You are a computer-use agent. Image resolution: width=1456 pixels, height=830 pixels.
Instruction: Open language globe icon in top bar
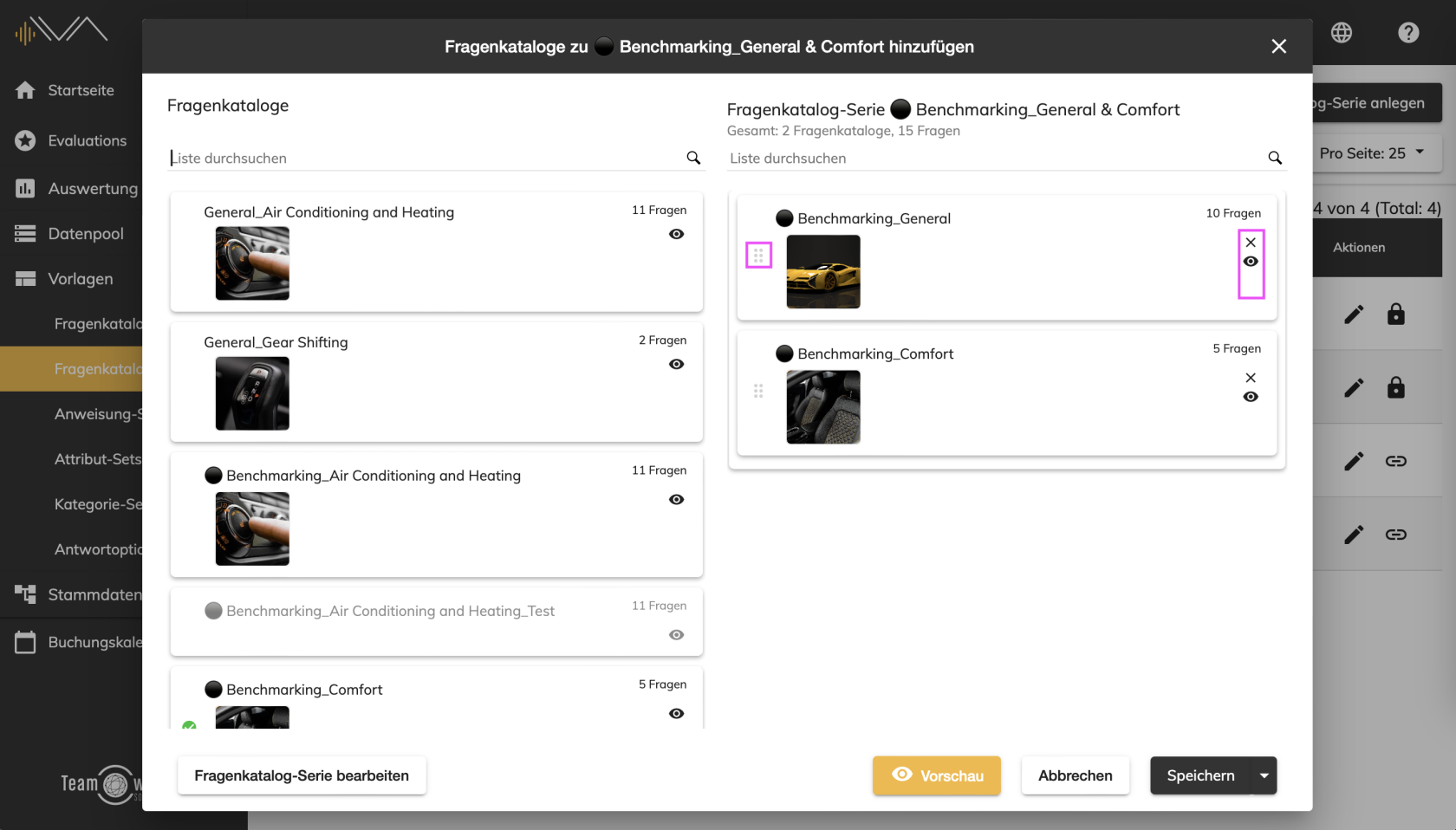[x=1342, y=33]
